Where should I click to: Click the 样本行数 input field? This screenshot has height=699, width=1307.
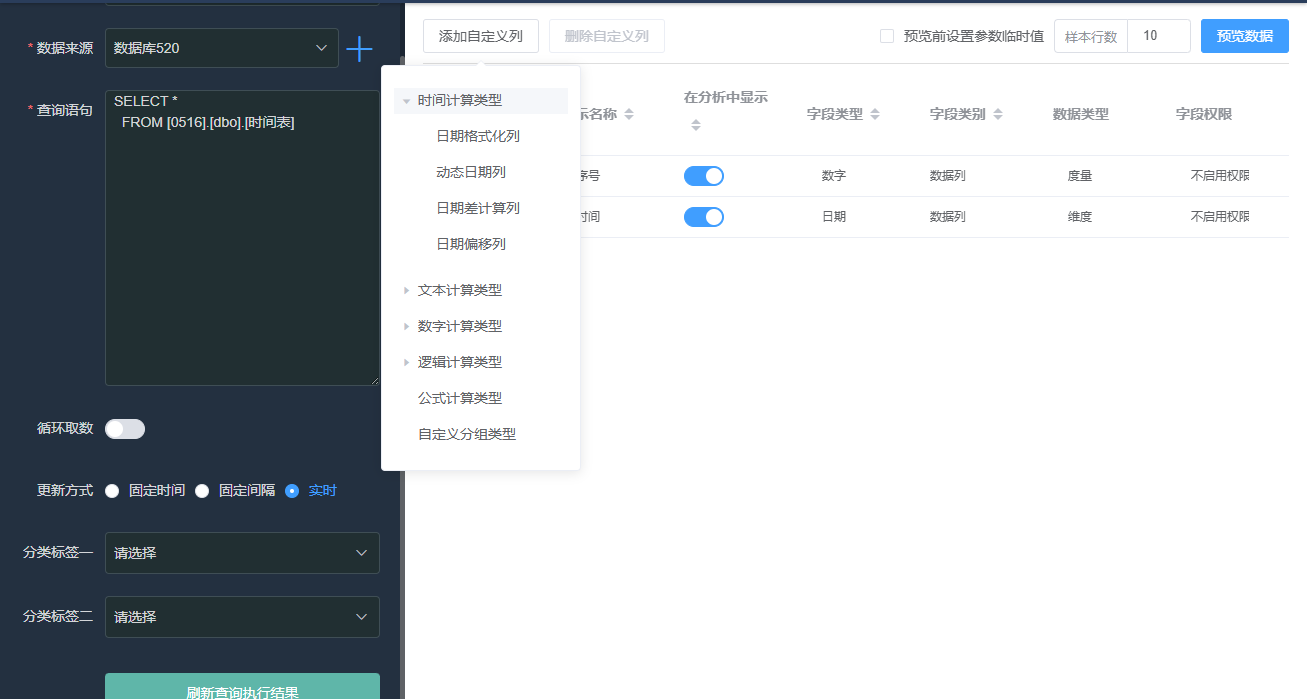[x=1159, y=36]
